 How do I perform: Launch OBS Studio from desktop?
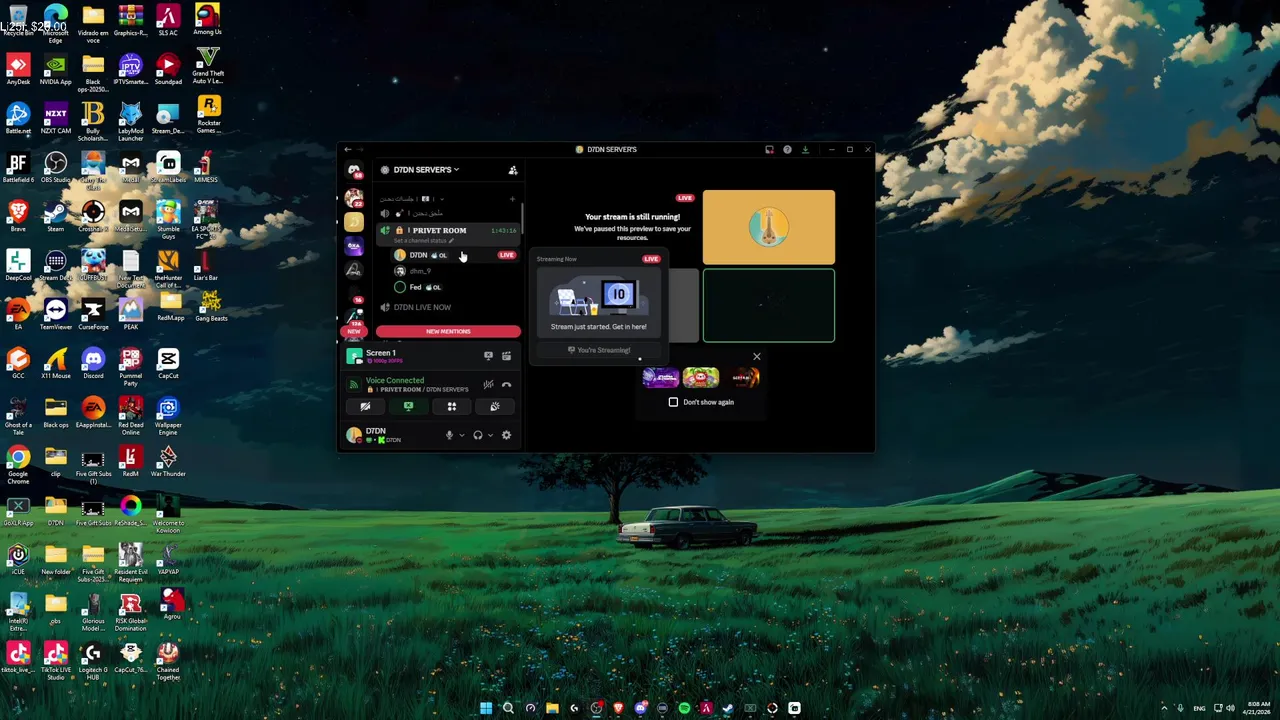click(x=55, y=166)
